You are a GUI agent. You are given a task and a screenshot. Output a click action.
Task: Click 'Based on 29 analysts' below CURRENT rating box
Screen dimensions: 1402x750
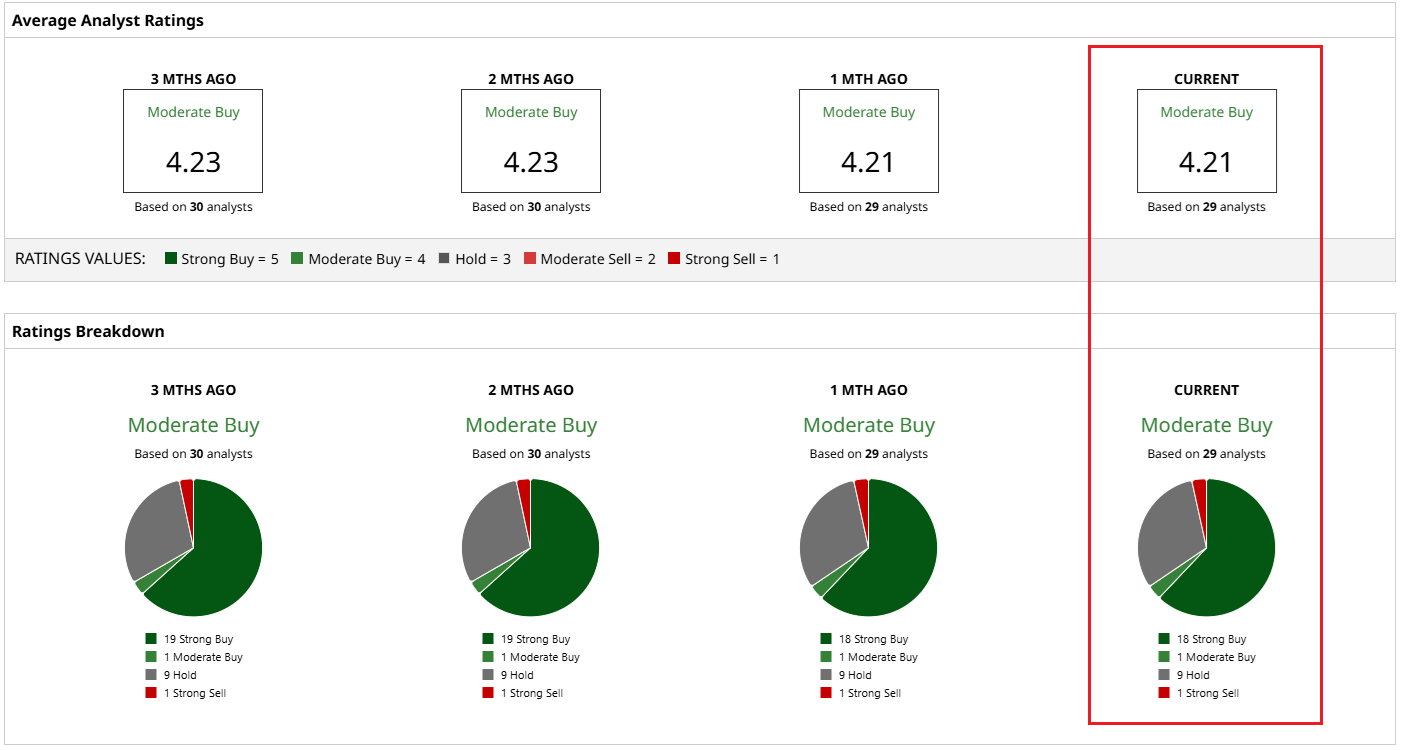click(1207, 207)
